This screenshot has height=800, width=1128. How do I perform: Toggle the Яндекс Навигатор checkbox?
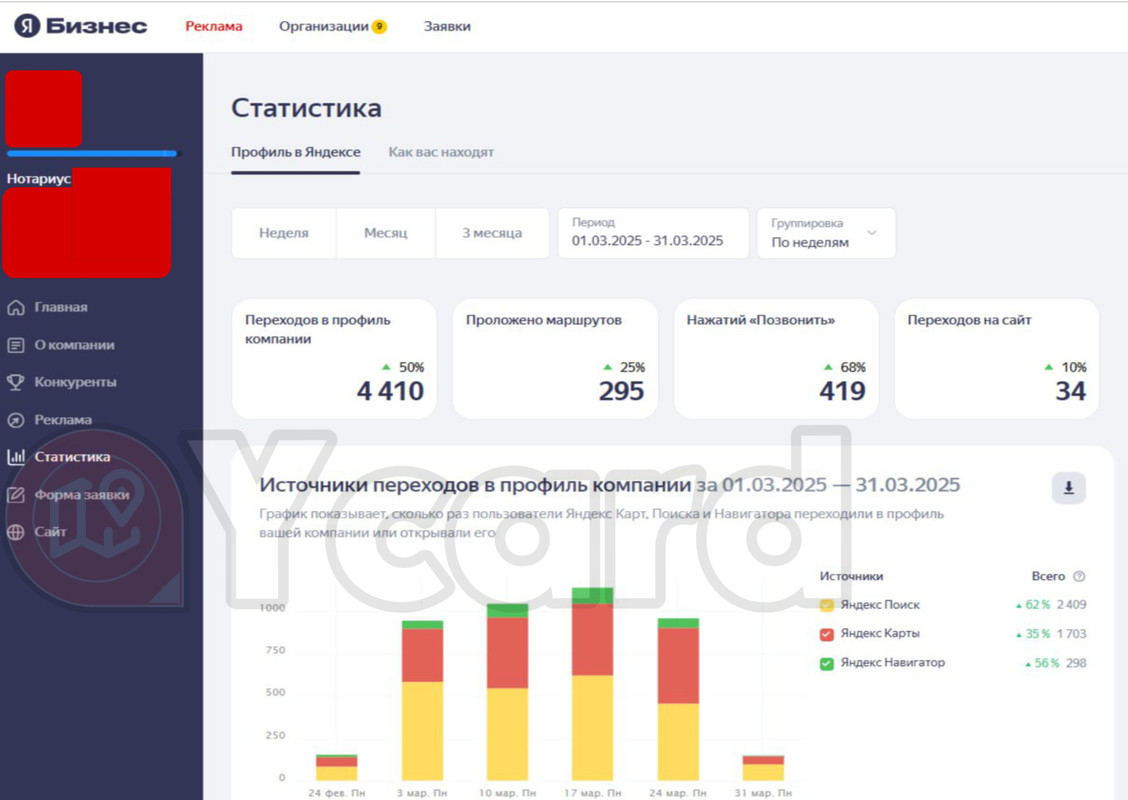[x=827, y=663]
